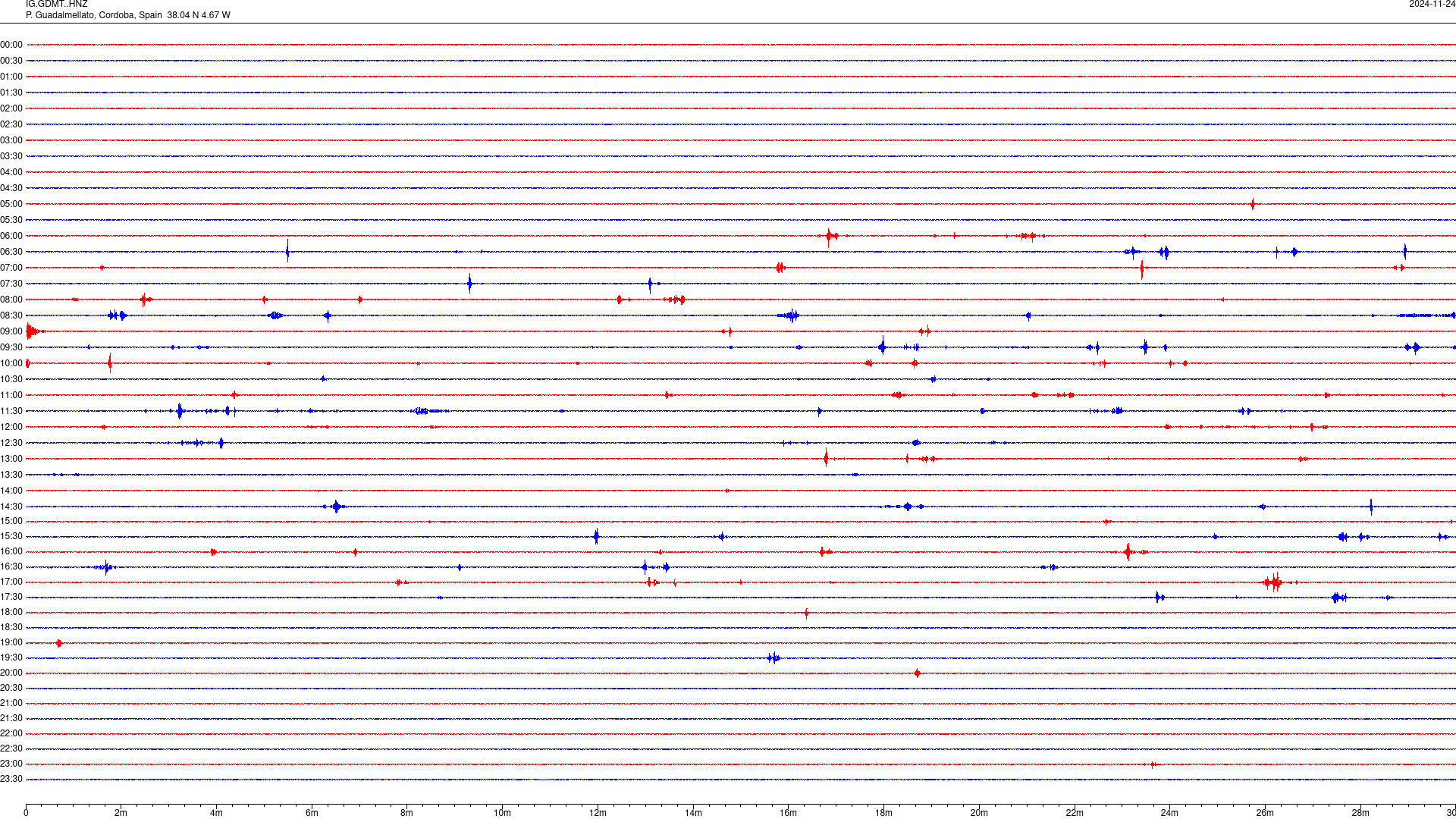Click the 15:30 time label
Screen dimensions: 1456x819
11,536
